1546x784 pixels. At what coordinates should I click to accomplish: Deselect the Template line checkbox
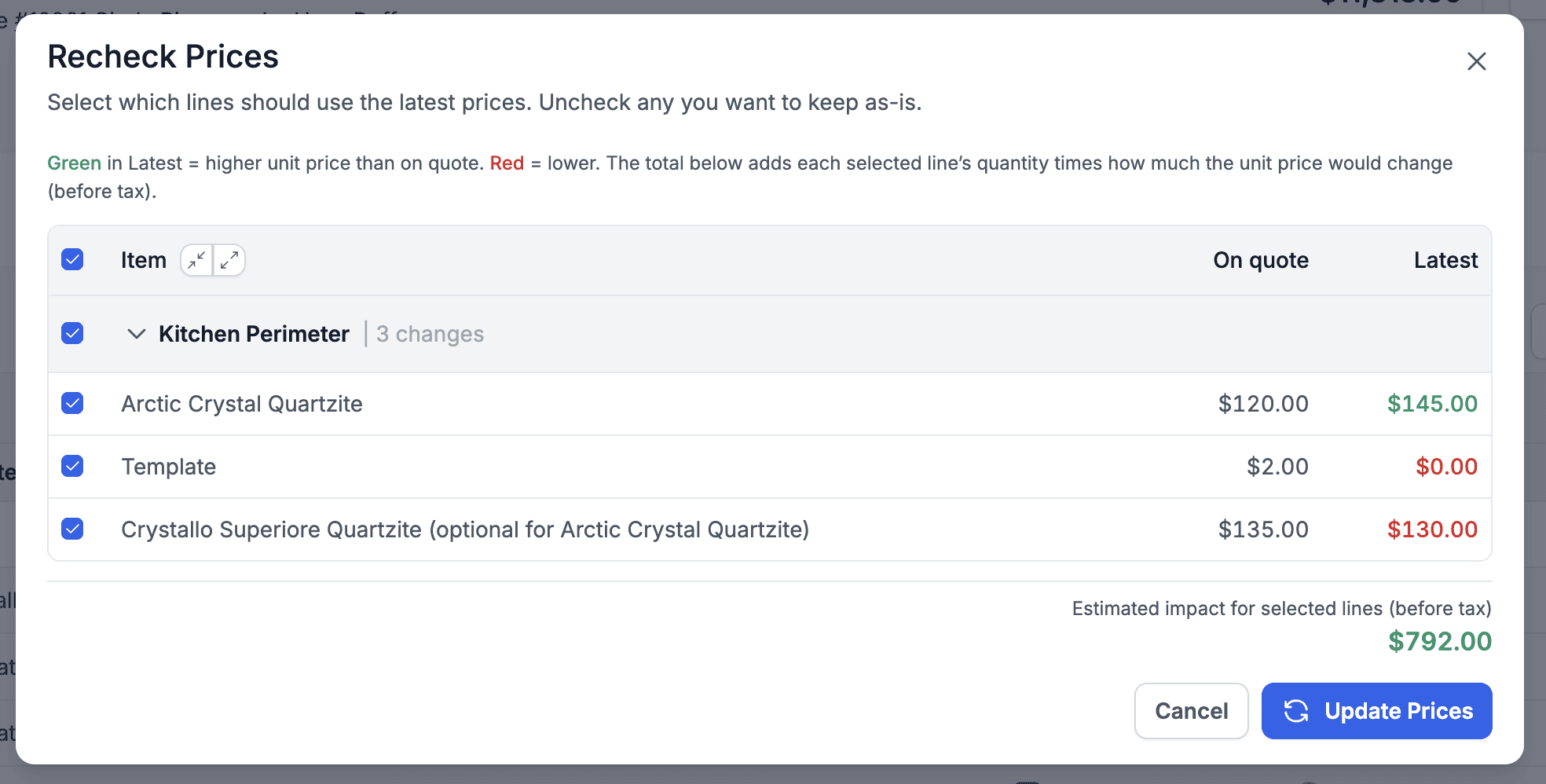(x=72, y=467)
